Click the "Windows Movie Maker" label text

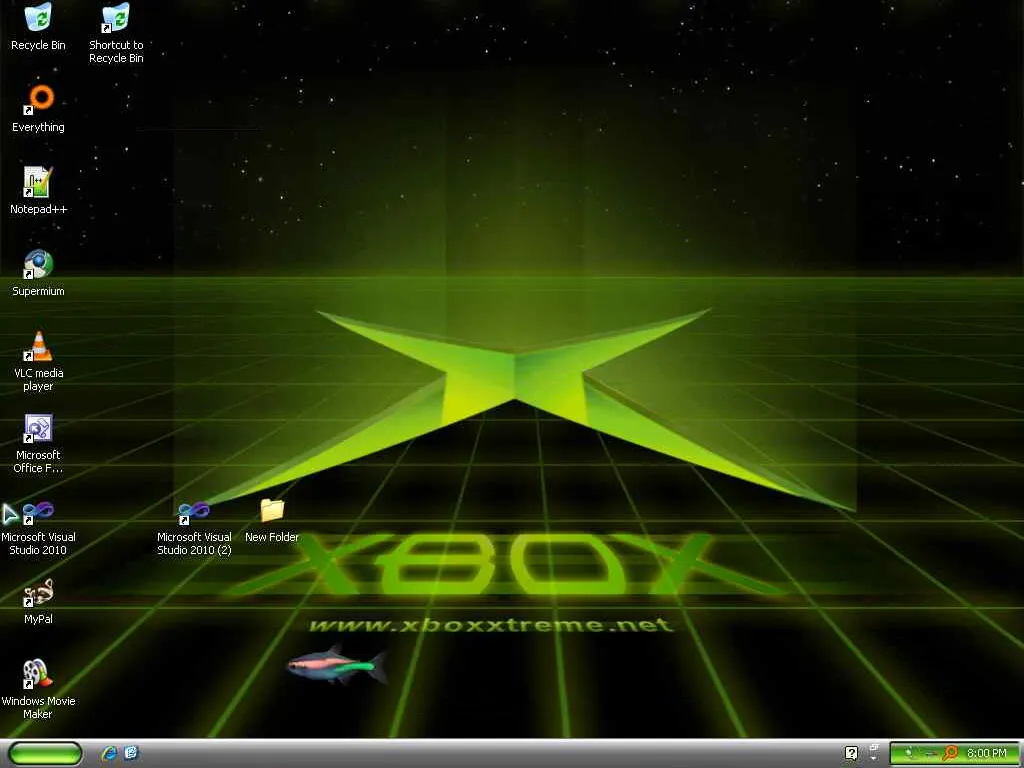click(38, 707)
